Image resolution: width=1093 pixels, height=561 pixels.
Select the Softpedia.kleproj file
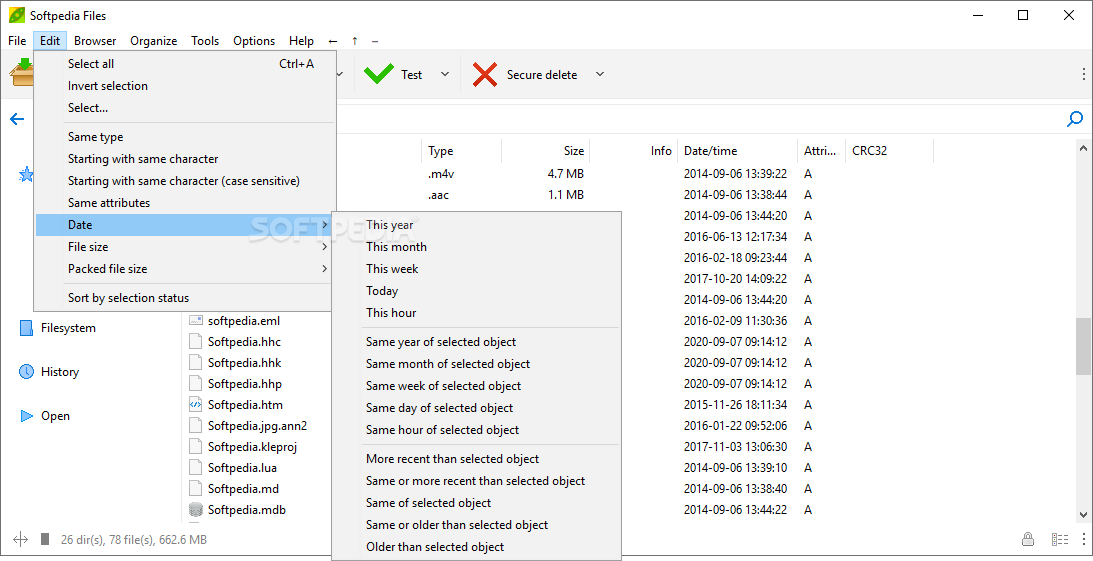click(x=252, y=447)
